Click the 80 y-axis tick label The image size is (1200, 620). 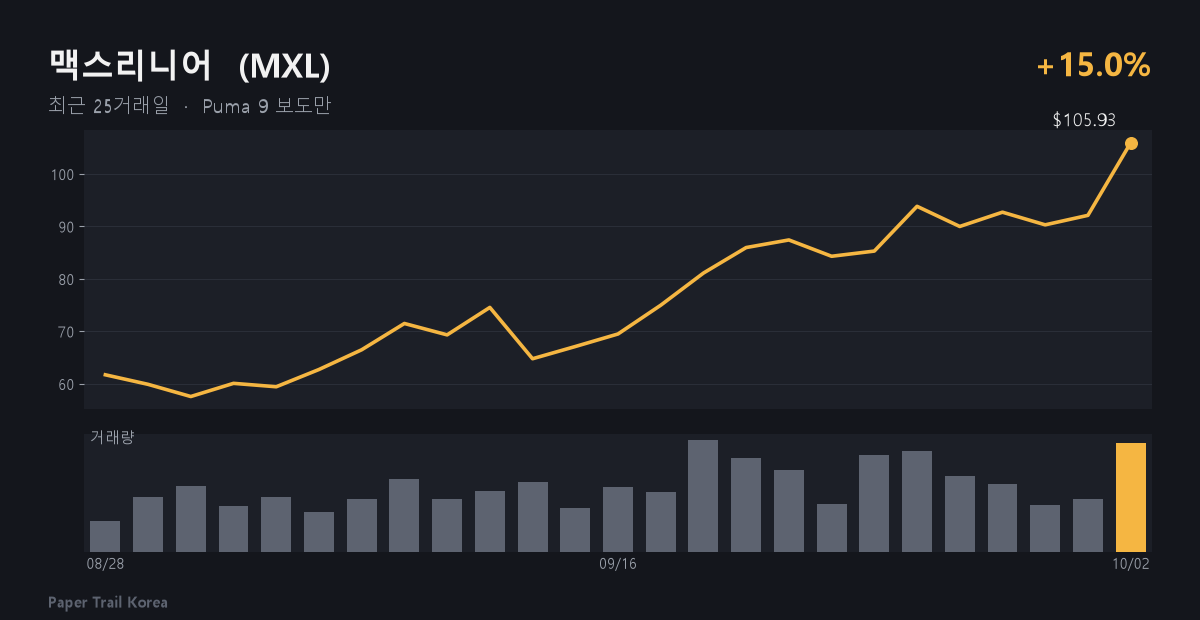click(69, 280)
